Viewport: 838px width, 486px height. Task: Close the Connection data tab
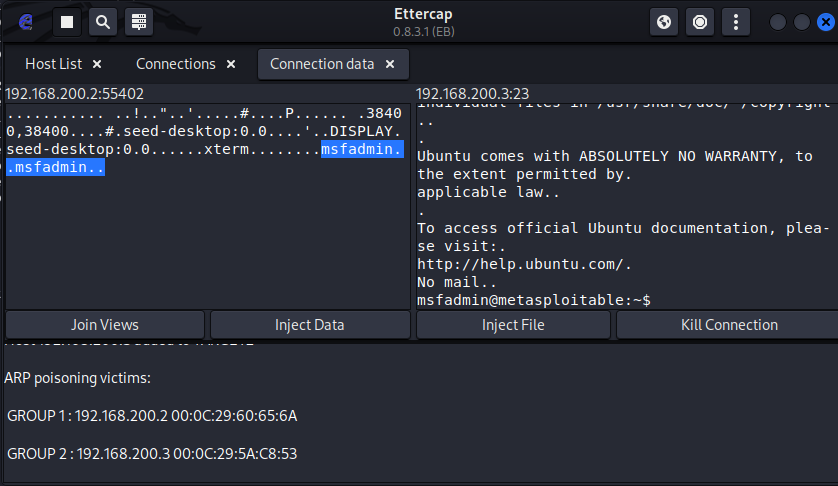pyautogui.click(x=390, y=64)
